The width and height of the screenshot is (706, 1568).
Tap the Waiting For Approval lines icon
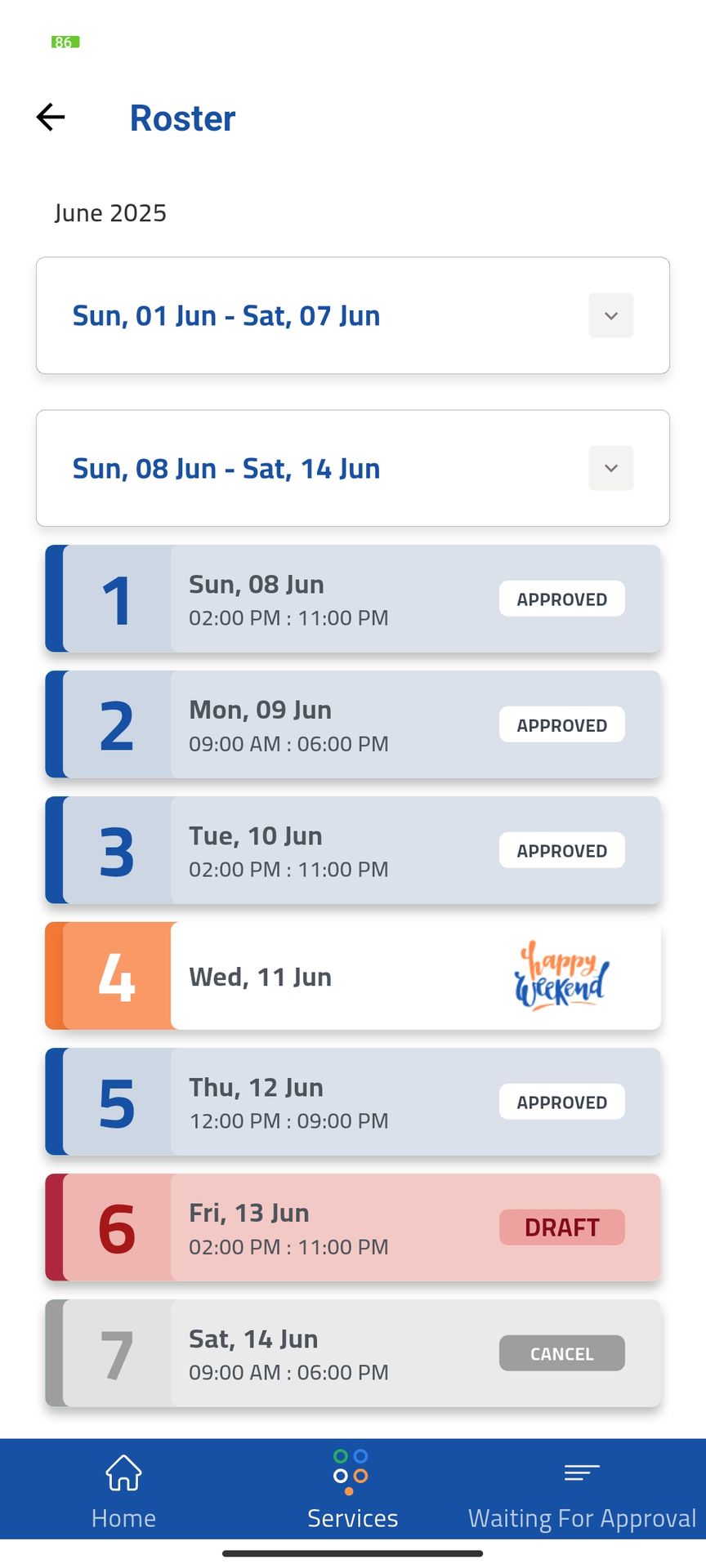click(x=582, y=1472)
